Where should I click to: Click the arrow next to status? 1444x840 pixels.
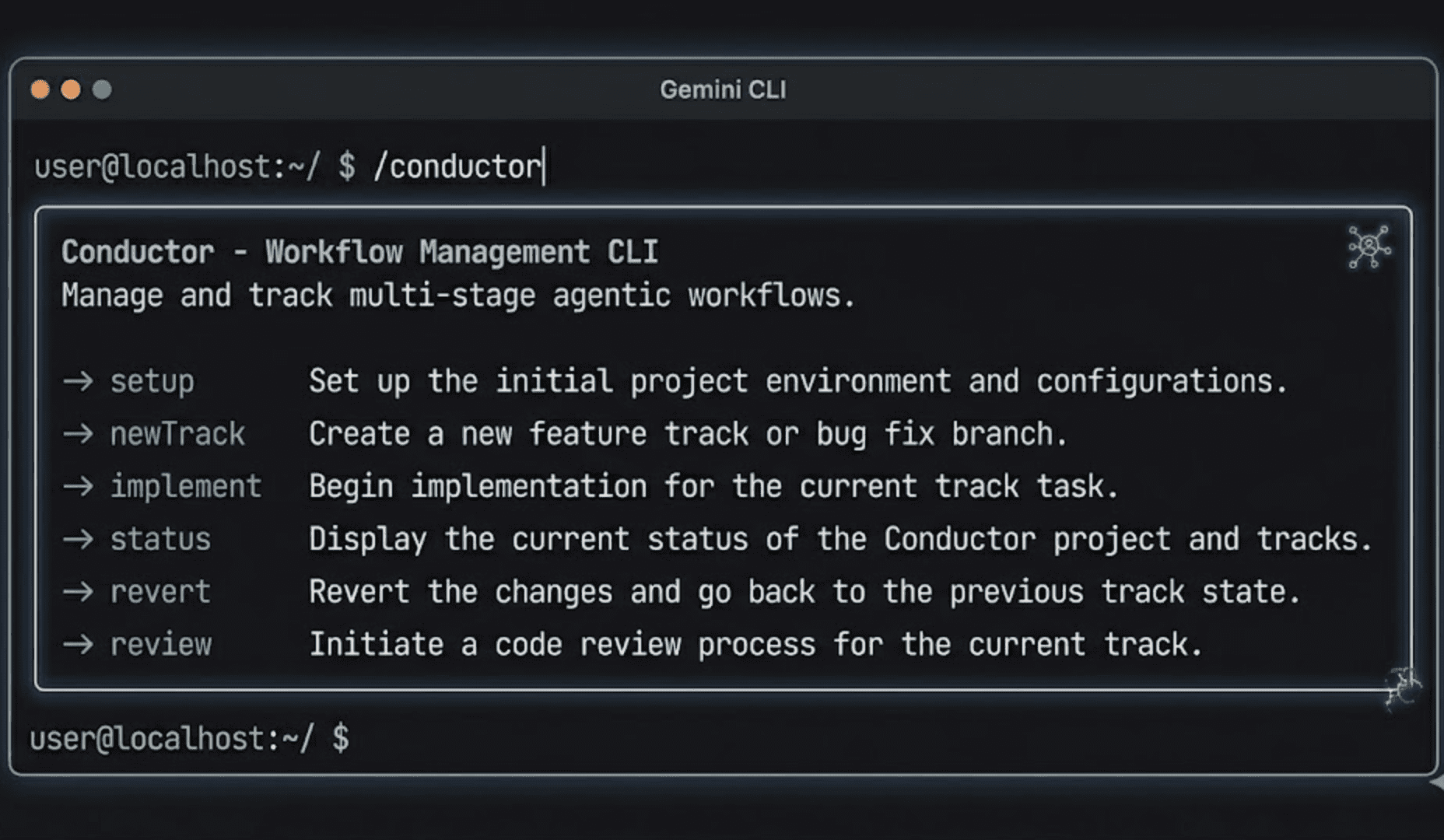(x=78, y=539)
